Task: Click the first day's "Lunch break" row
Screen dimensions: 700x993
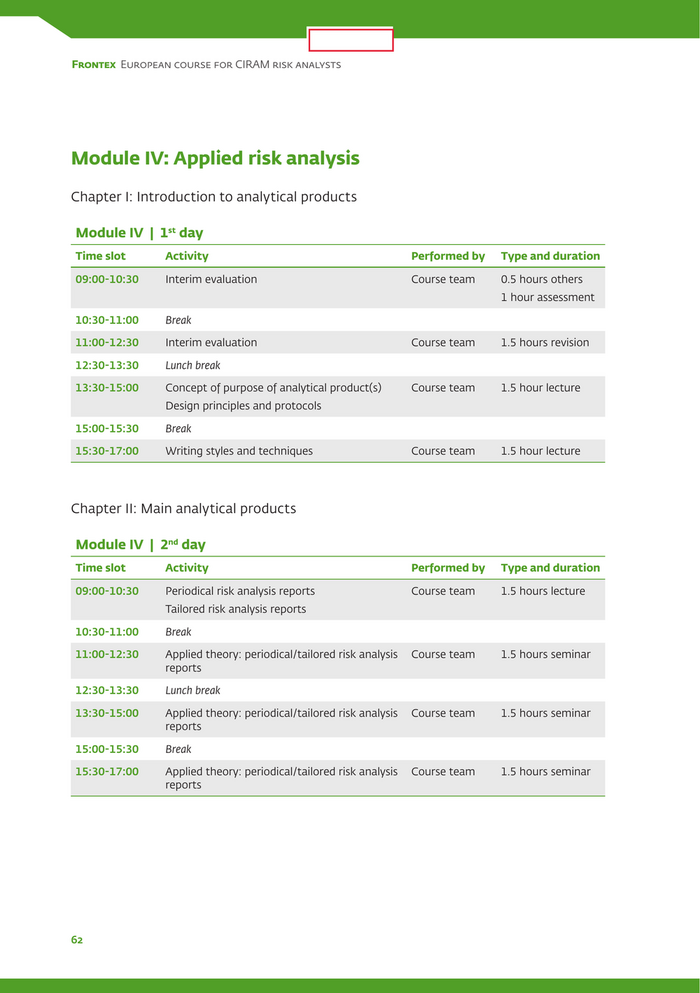Action: point(192,366)
